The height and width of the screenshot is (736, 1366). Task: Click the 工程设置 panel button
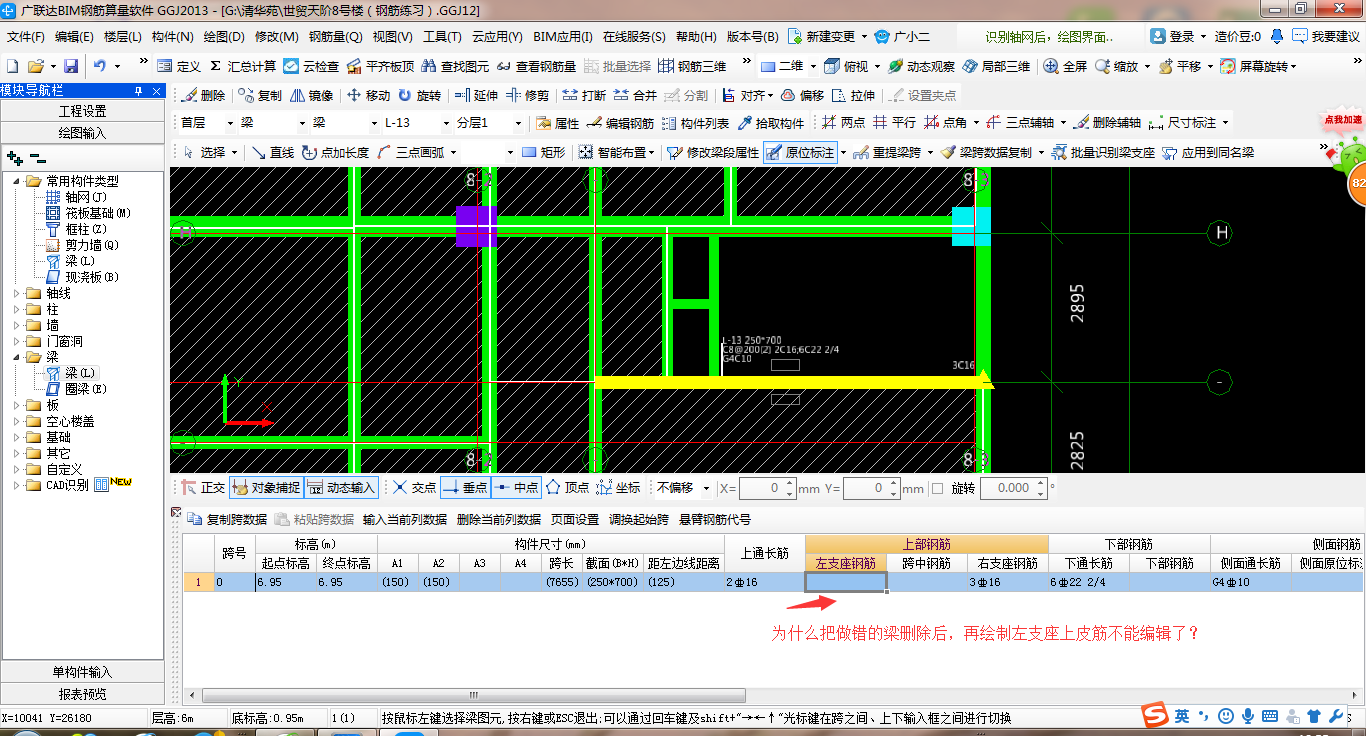tap(82, 111)
